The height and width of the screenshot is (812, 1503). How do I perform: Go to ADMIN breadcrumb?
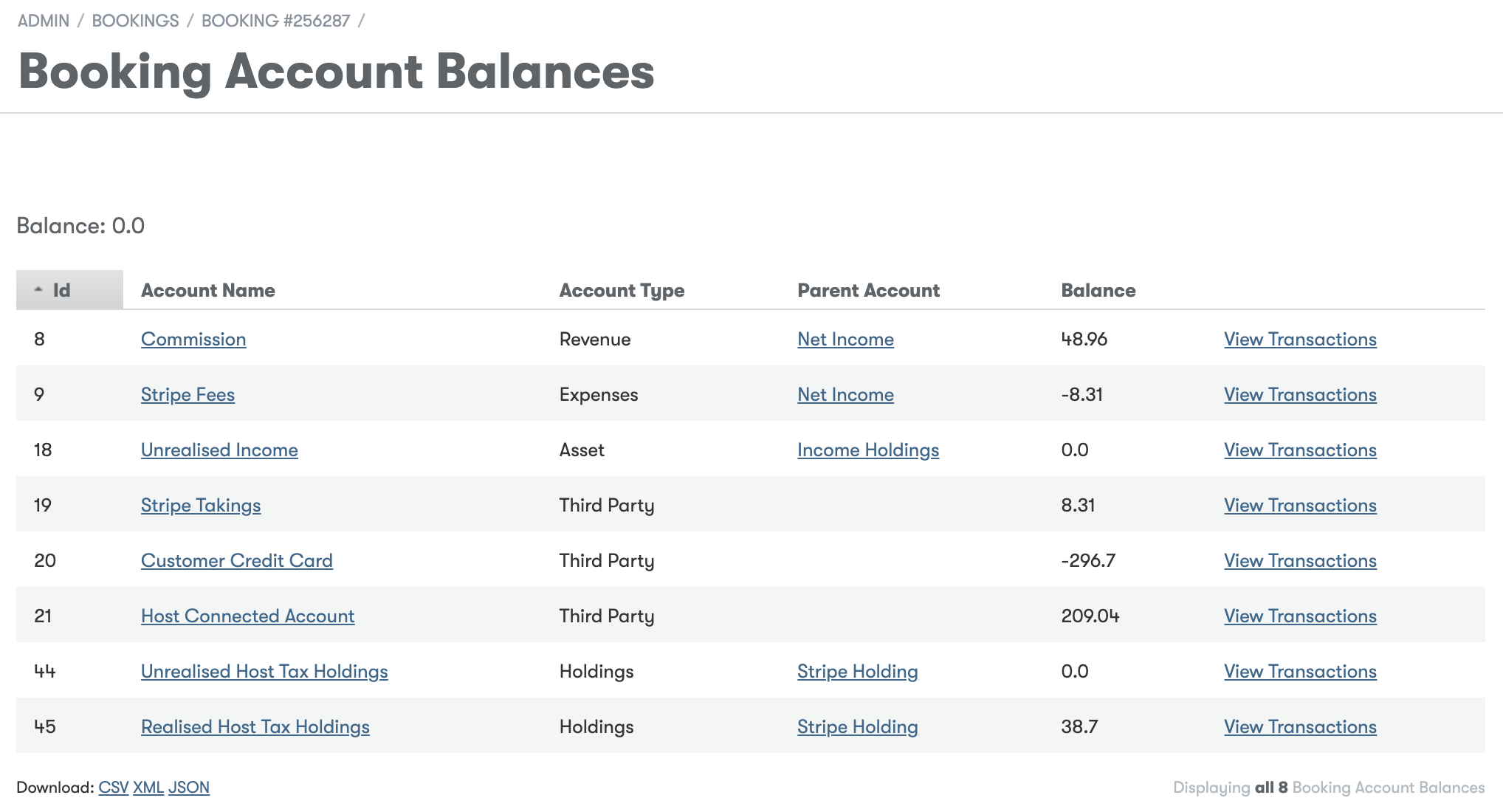pos(44,21)
